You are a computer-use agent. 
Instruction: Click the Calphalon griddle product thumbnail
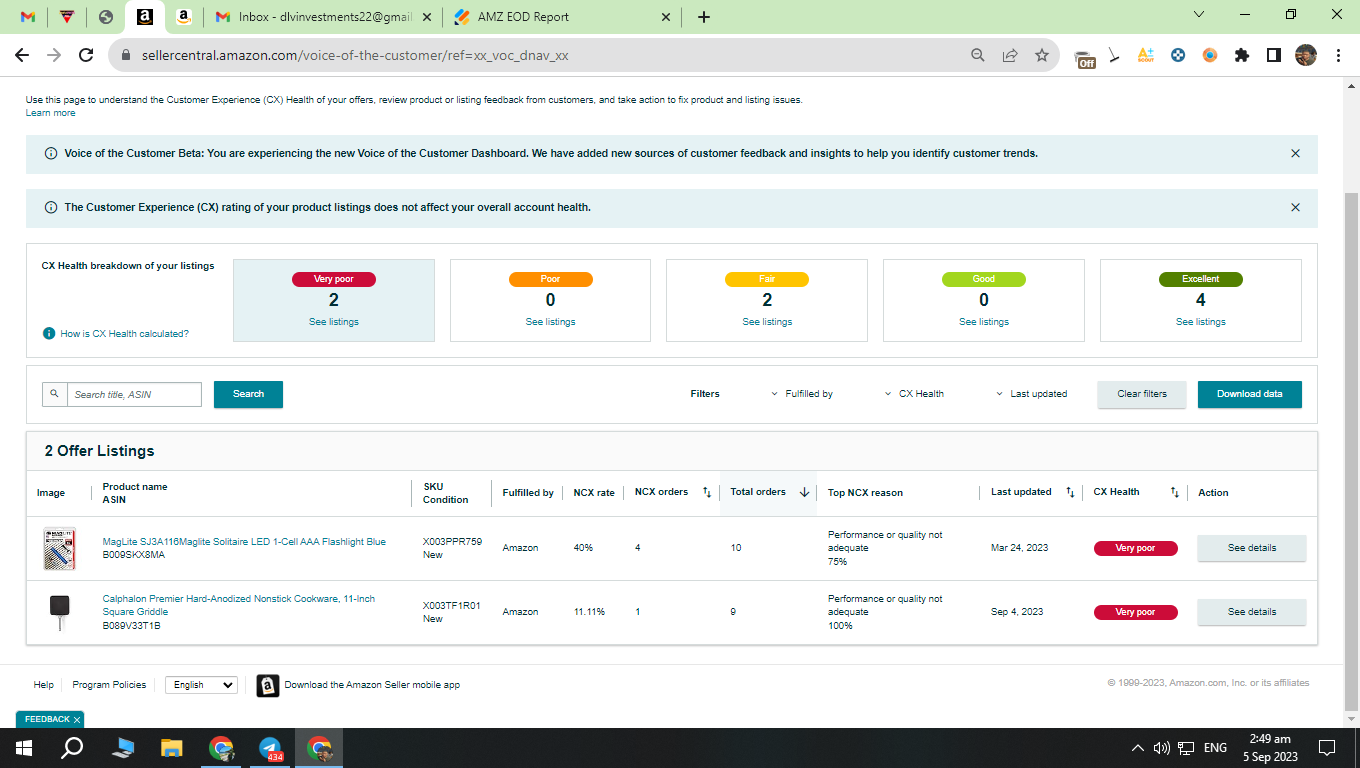tap(59, 612)
